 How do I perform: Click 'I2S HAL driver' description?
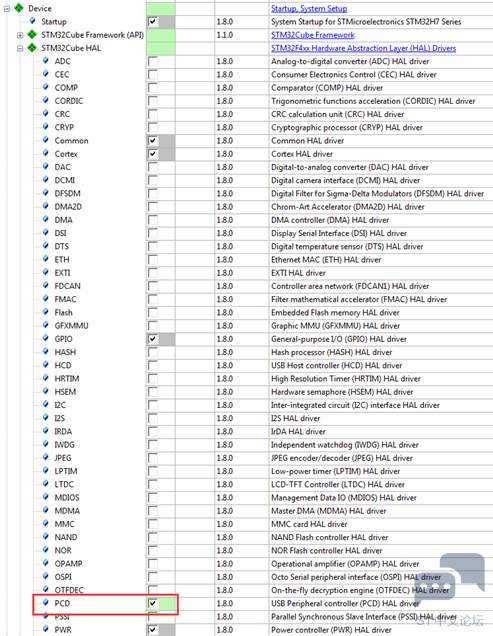click(295, 418)
